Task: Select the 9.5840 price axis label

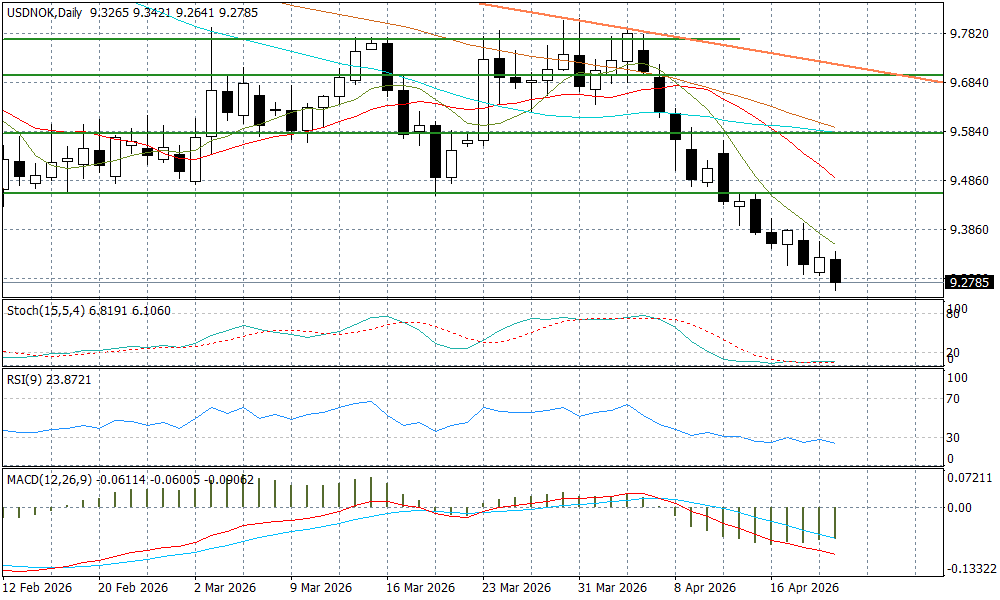Action: pos(968,132)
